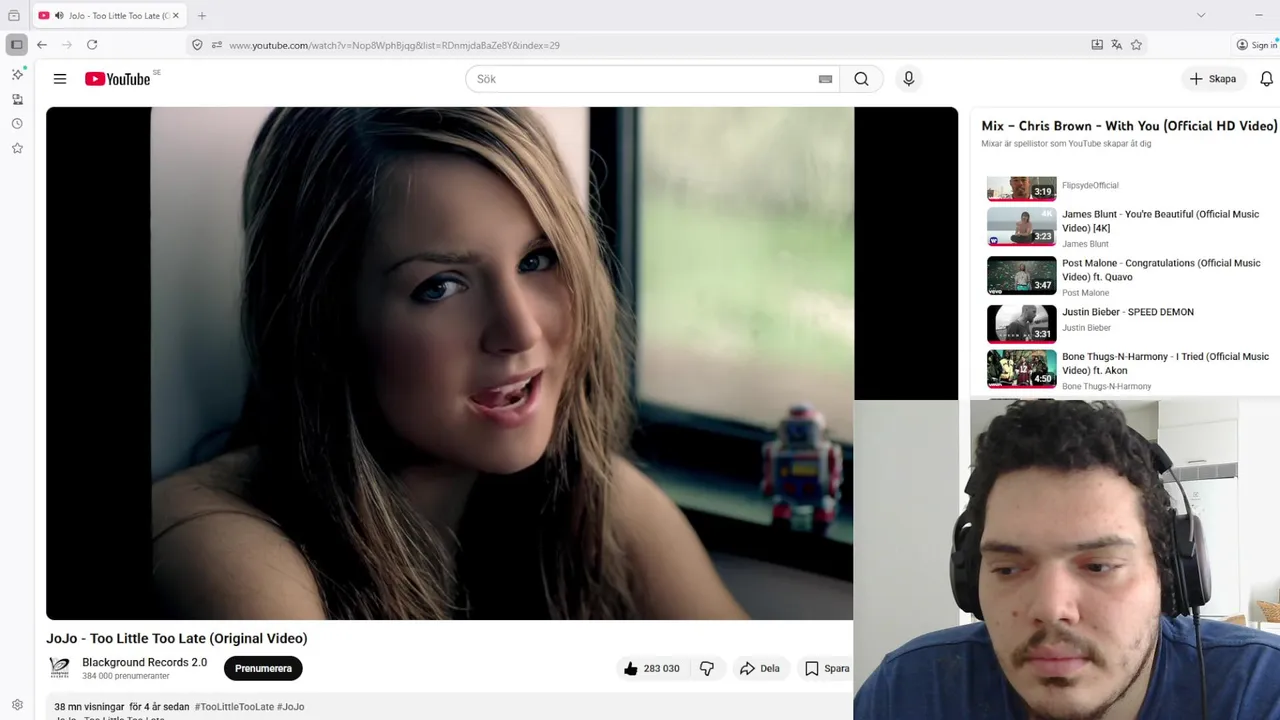Open Blackground Records 2.0 channel link

tap(145, 662)
